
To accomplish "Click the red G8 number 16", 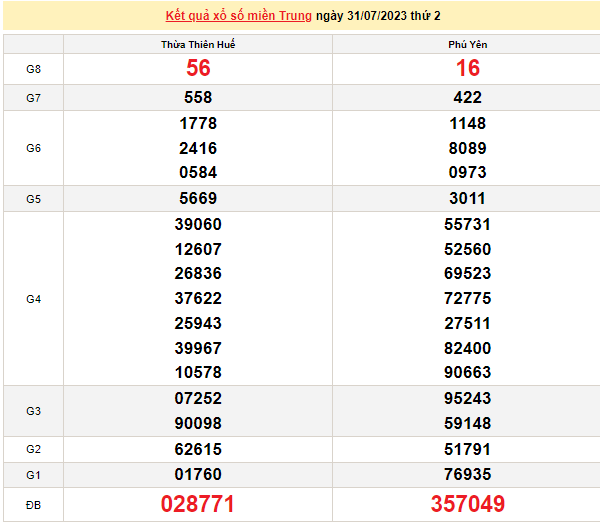I will click(x=467, y=68).
